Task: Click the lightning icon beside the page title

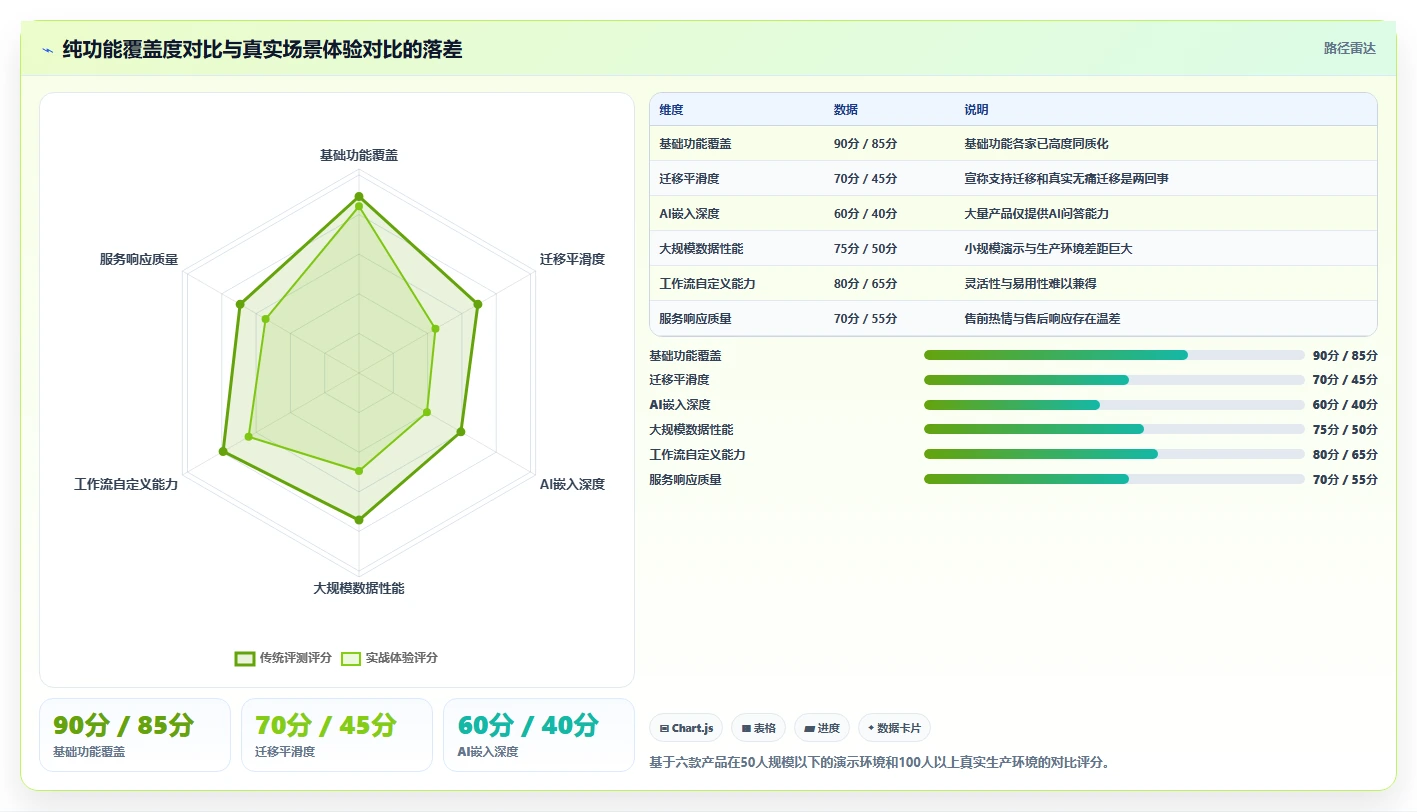Action: [x=48, y=49]
